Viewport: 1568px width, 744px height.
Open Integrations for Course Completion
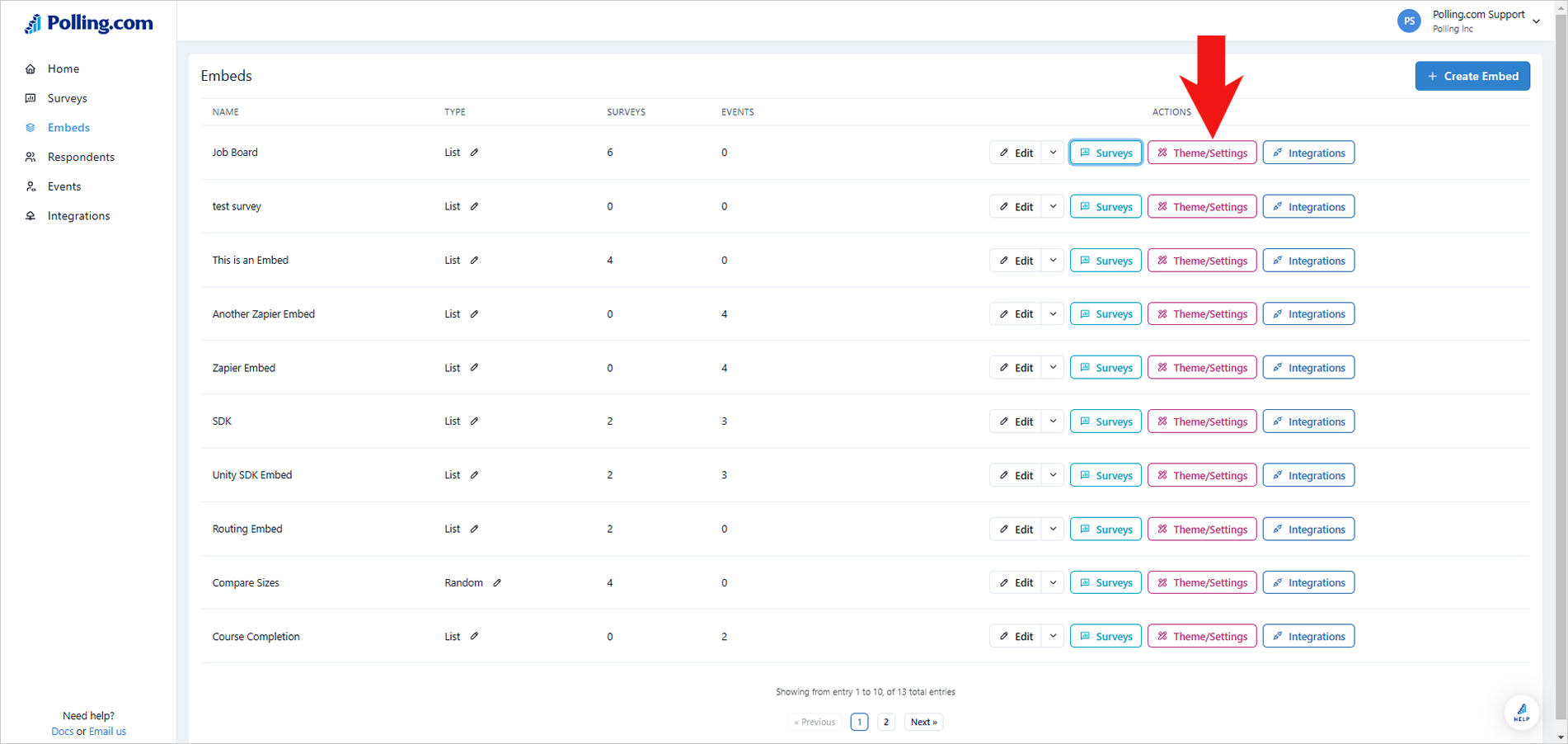pyautogui.click(x=1308, y=636)
